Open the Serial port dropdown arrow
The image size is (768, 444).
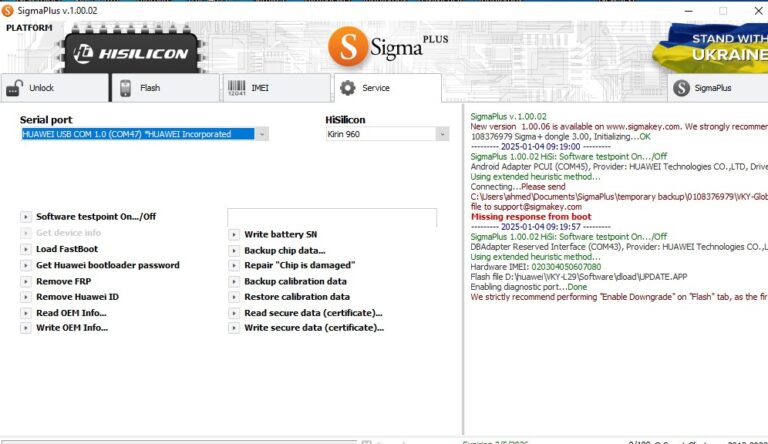pos(262,134)
